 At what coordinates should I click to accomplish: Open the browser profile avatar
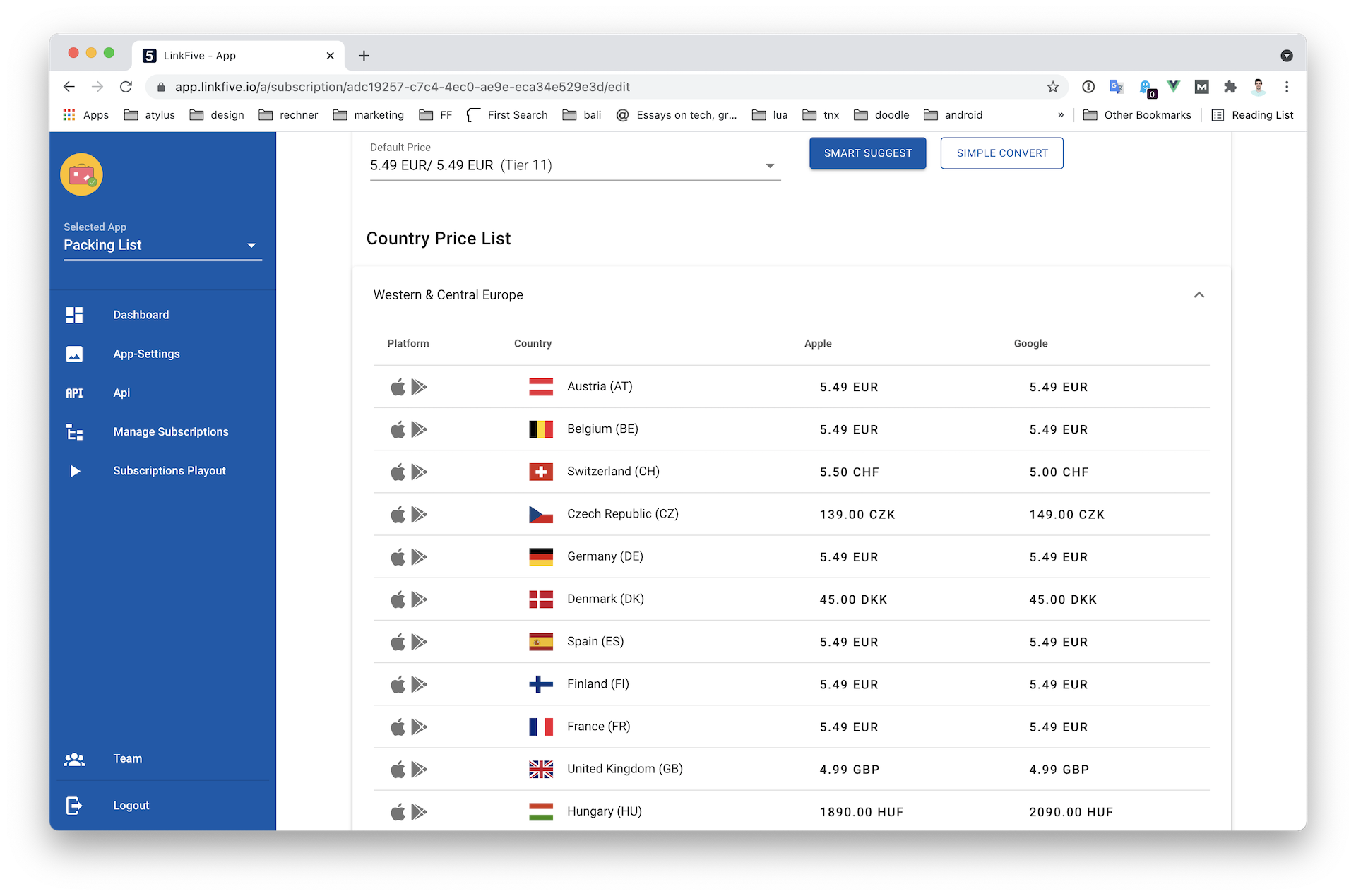pos(1259,87)
